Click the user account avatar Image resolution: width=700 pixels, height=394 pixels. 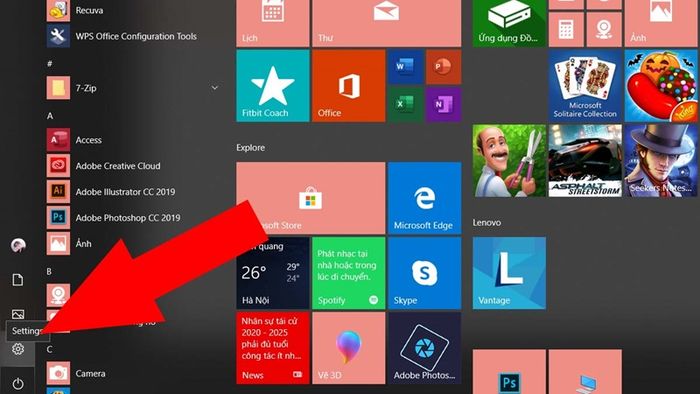coord(18,245)
